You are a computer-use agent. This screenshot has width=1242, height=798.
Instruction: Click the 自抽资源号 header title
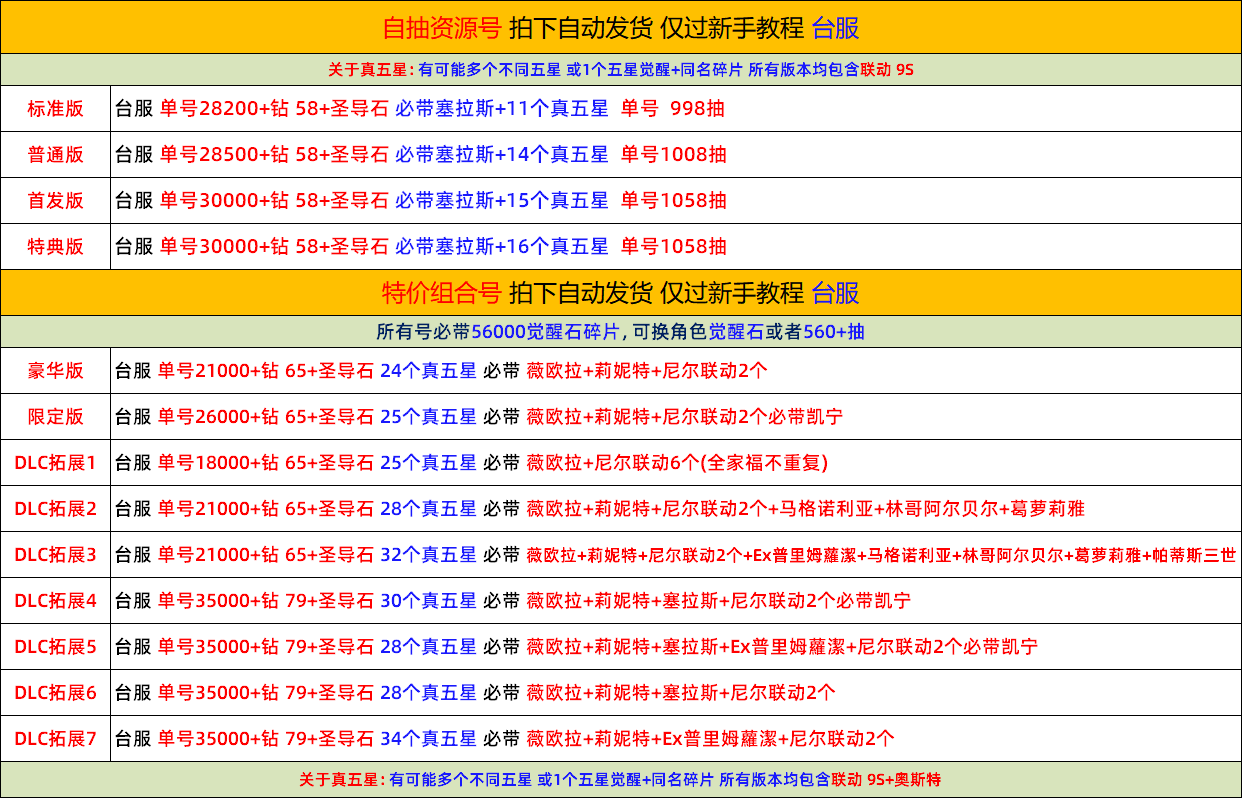coord(441,28)
